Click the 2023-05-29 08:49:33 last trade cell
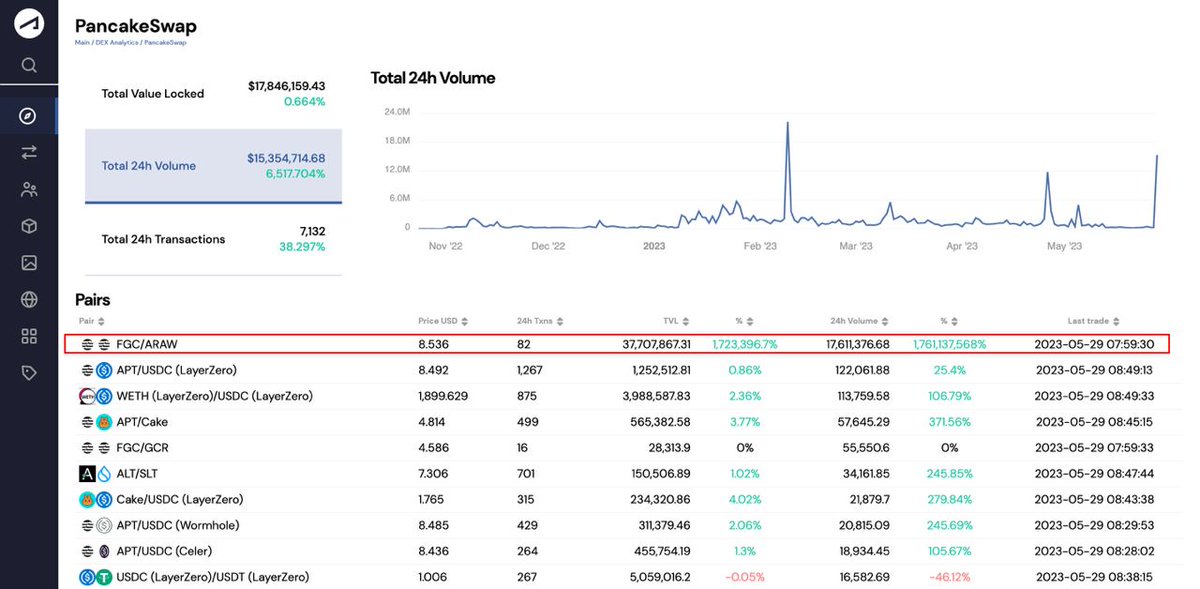 click(x=1092, y=396)
